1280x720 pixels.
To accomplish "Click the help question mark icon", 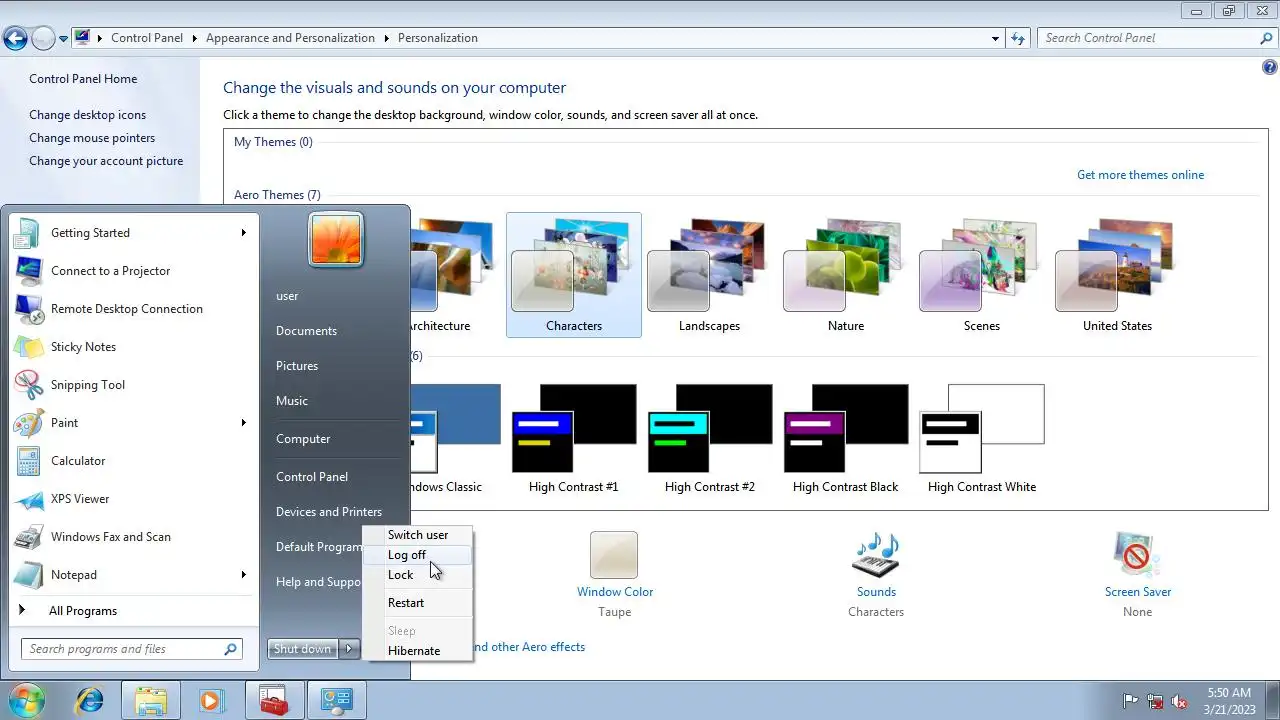I will (x=1270, y=68).
